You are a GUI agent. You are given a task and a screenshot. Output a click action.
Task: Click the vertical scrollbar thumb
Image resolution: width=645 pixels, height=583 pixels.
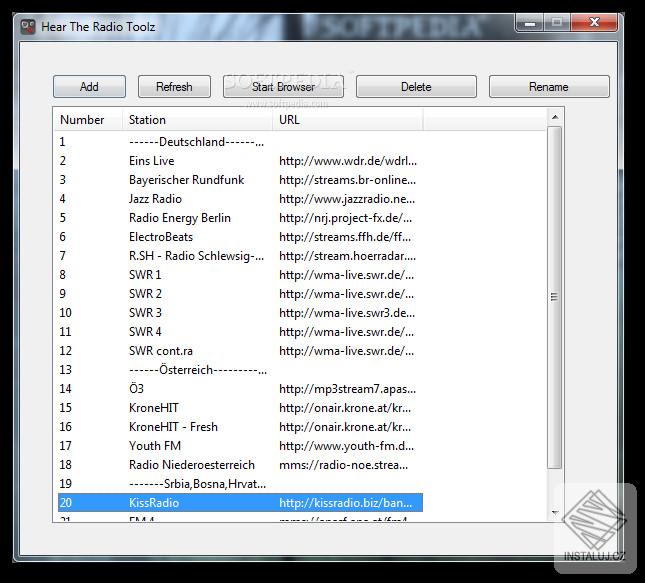[x=555, y=297]
